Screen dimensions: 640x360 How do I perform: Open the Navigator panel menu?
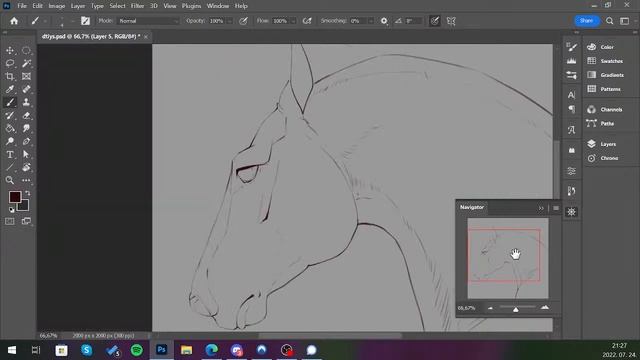556,208
